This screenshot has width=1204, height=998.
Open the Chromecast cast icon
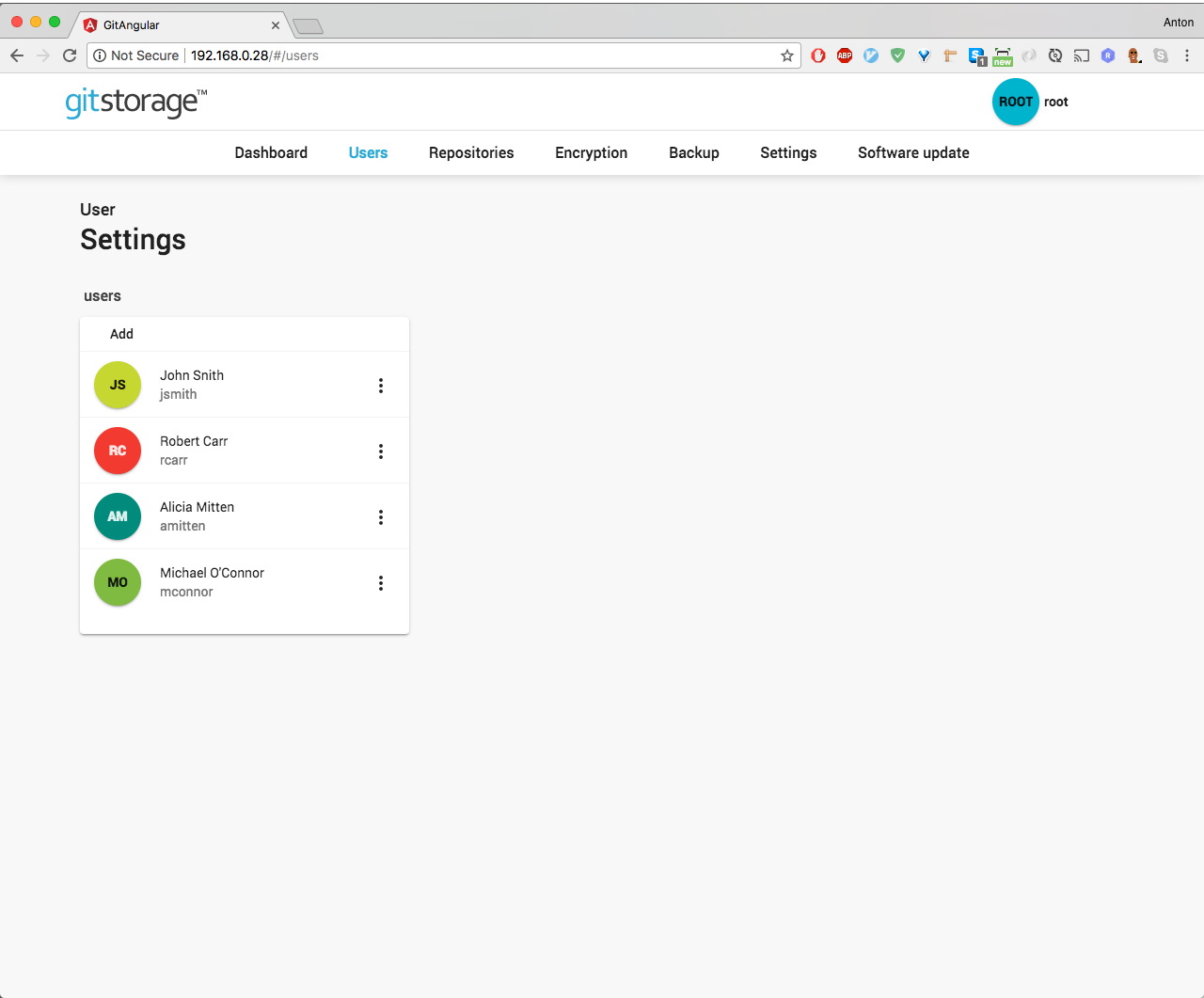click(x=1082, y=55)
